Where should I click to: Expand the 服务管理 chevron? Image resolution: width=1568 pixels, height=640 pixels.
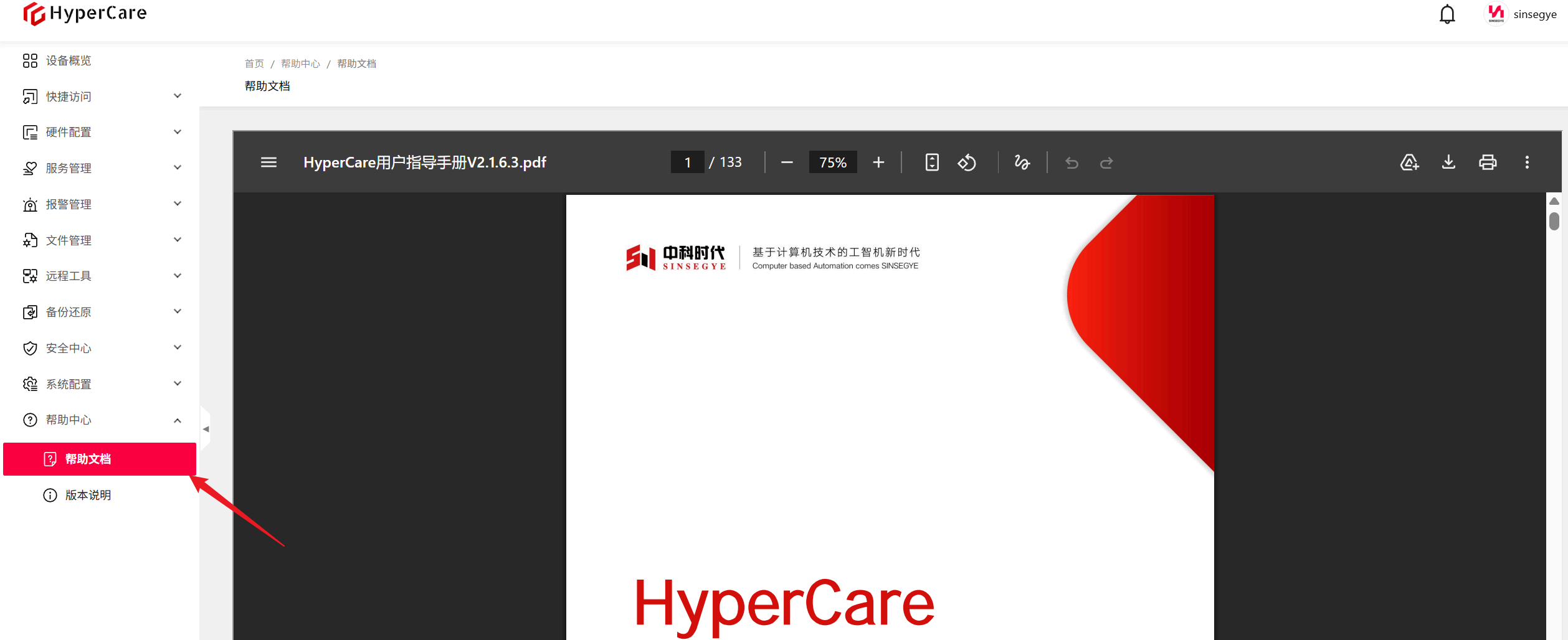(x=178, y=167)
